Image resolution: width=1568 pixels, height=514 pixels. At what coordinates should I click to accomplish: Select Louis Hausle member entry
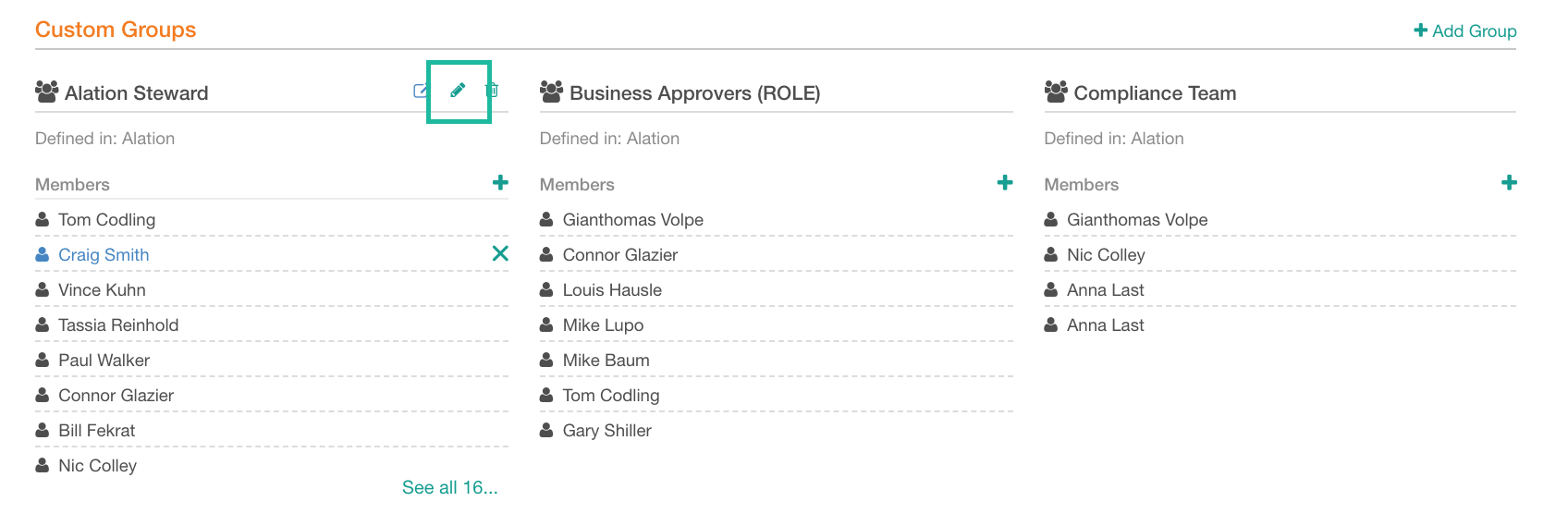(777, 290)
